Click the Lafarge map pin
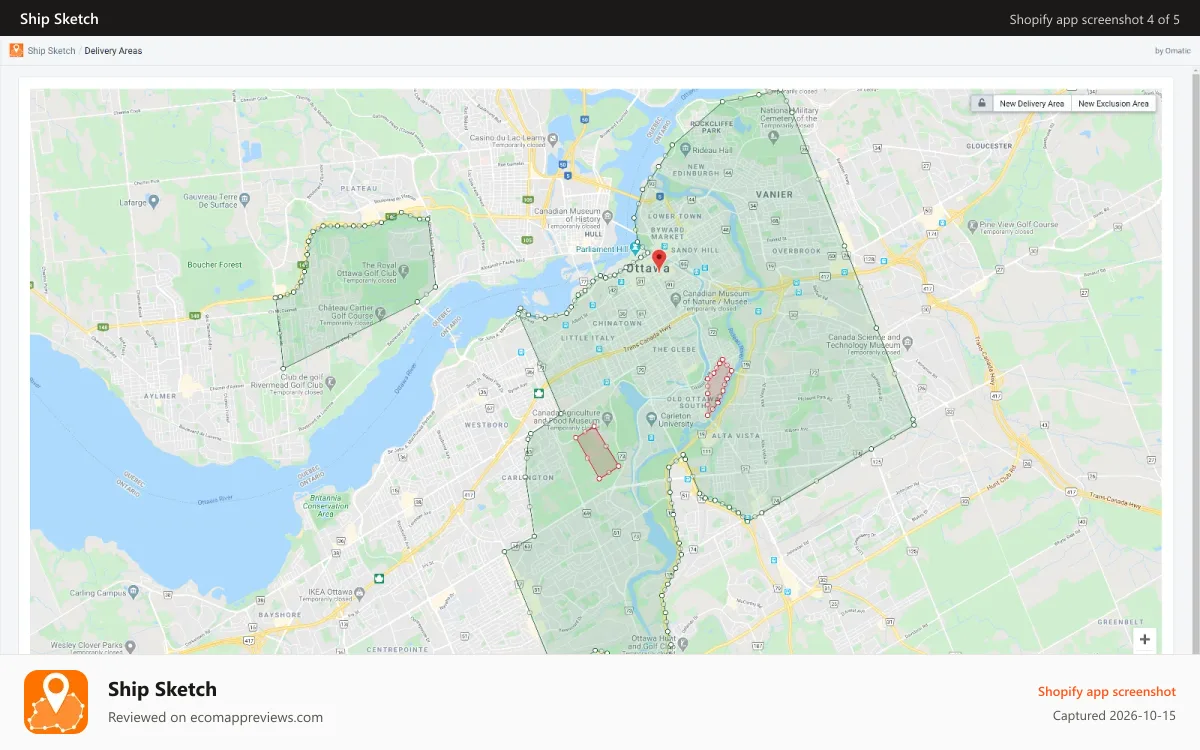Image resolution: width=1200 pixels, height=750 pixels. coord(155,202)
